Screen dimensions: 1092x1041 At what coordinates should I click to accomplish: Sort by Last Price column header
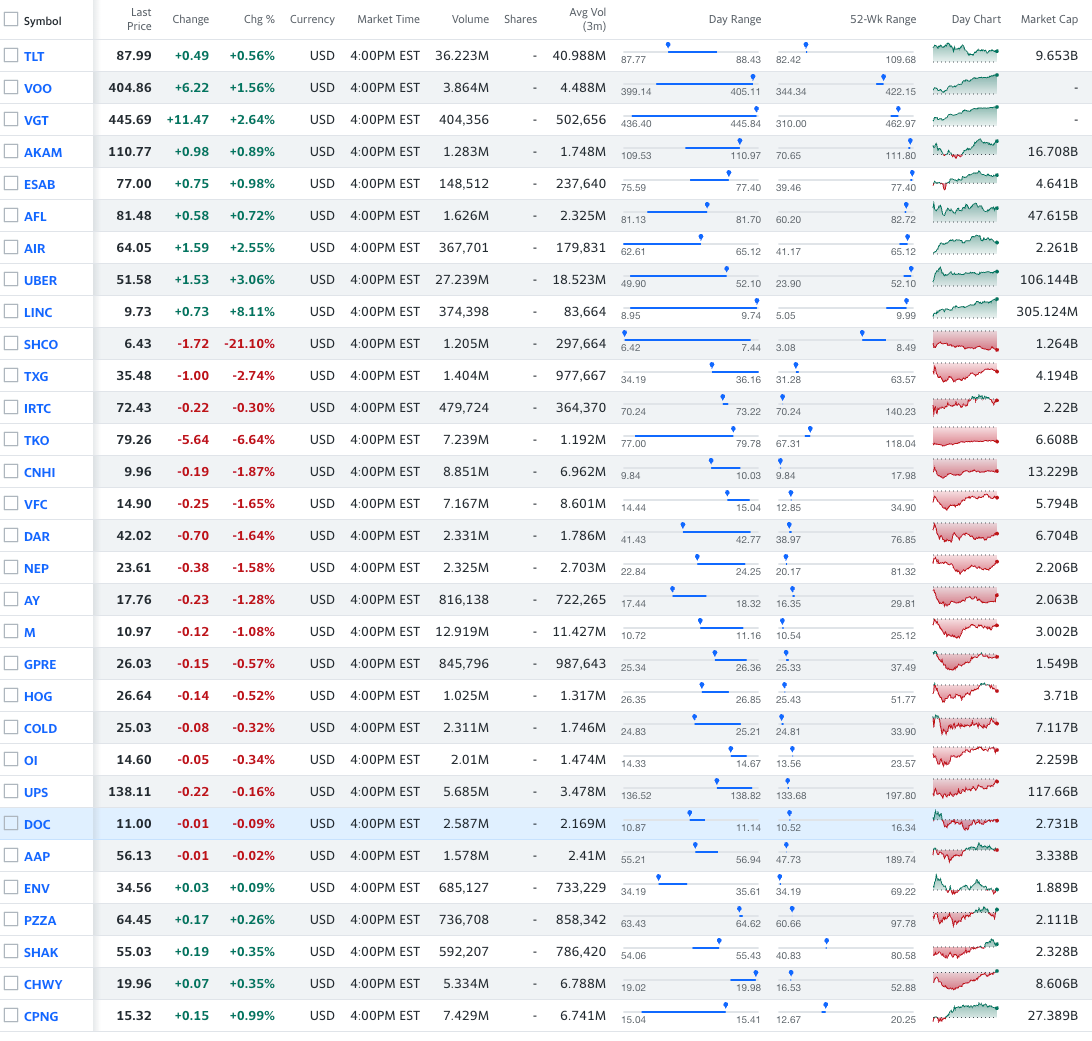[139, 19]
